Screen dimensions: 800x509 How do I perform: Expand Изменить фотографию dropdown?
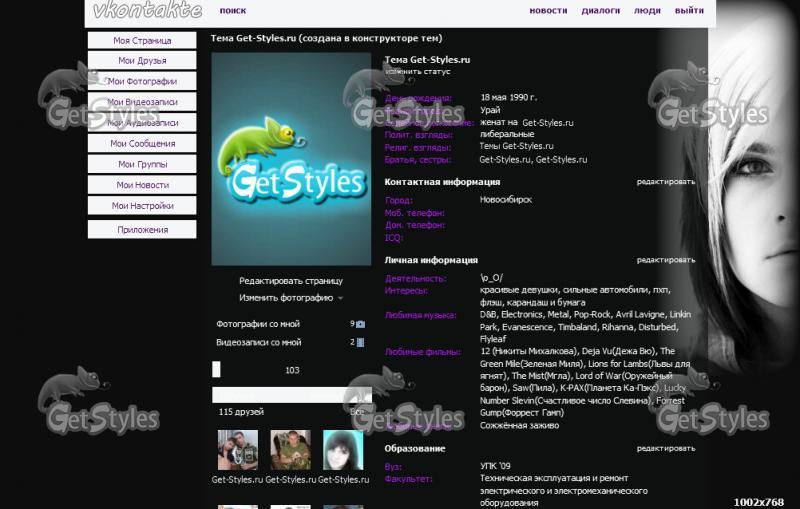pyautogui.click(x=291, y=298)
